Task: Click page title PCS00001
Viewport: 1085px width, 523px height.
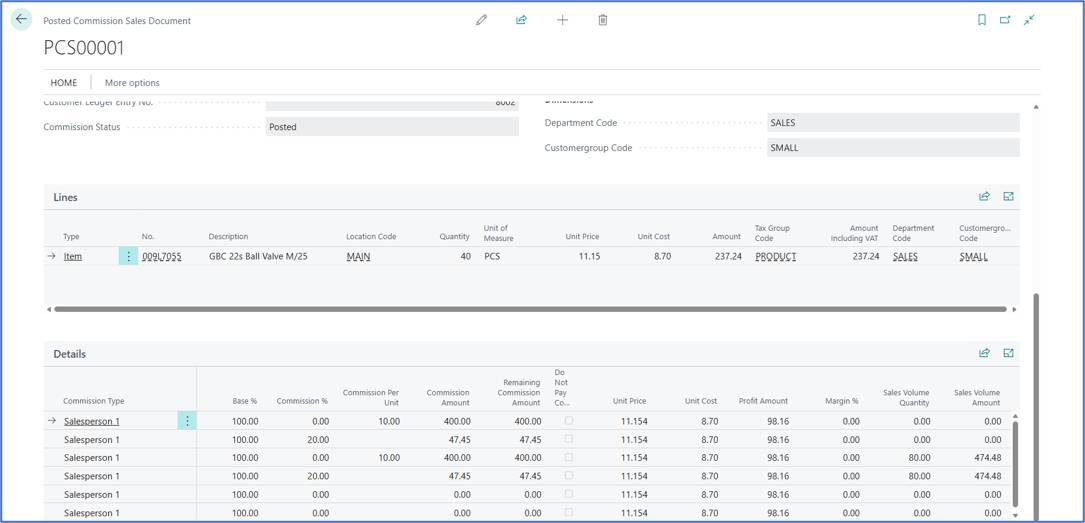Action: [x=84, y=48]
